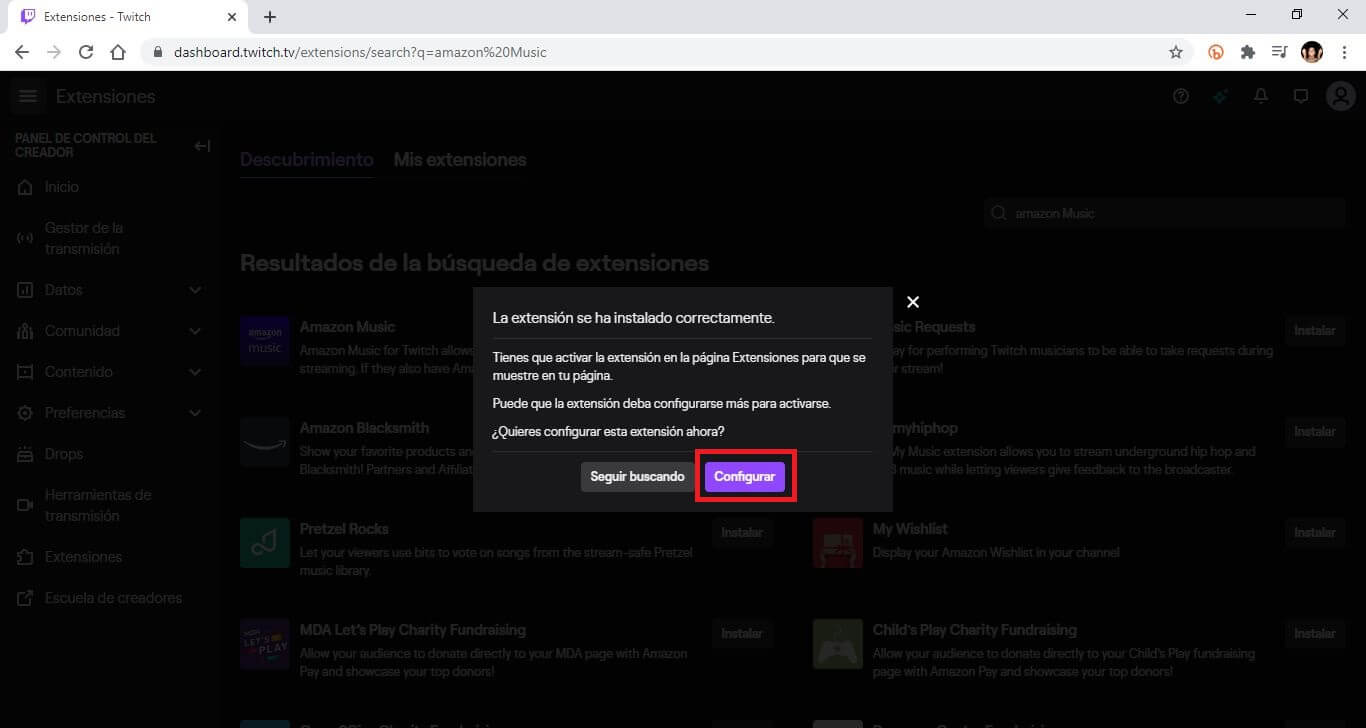The height and width of the screenshot is (728, 1366).
Task: Click the Inicio home icon
Action: click(25, 187)
